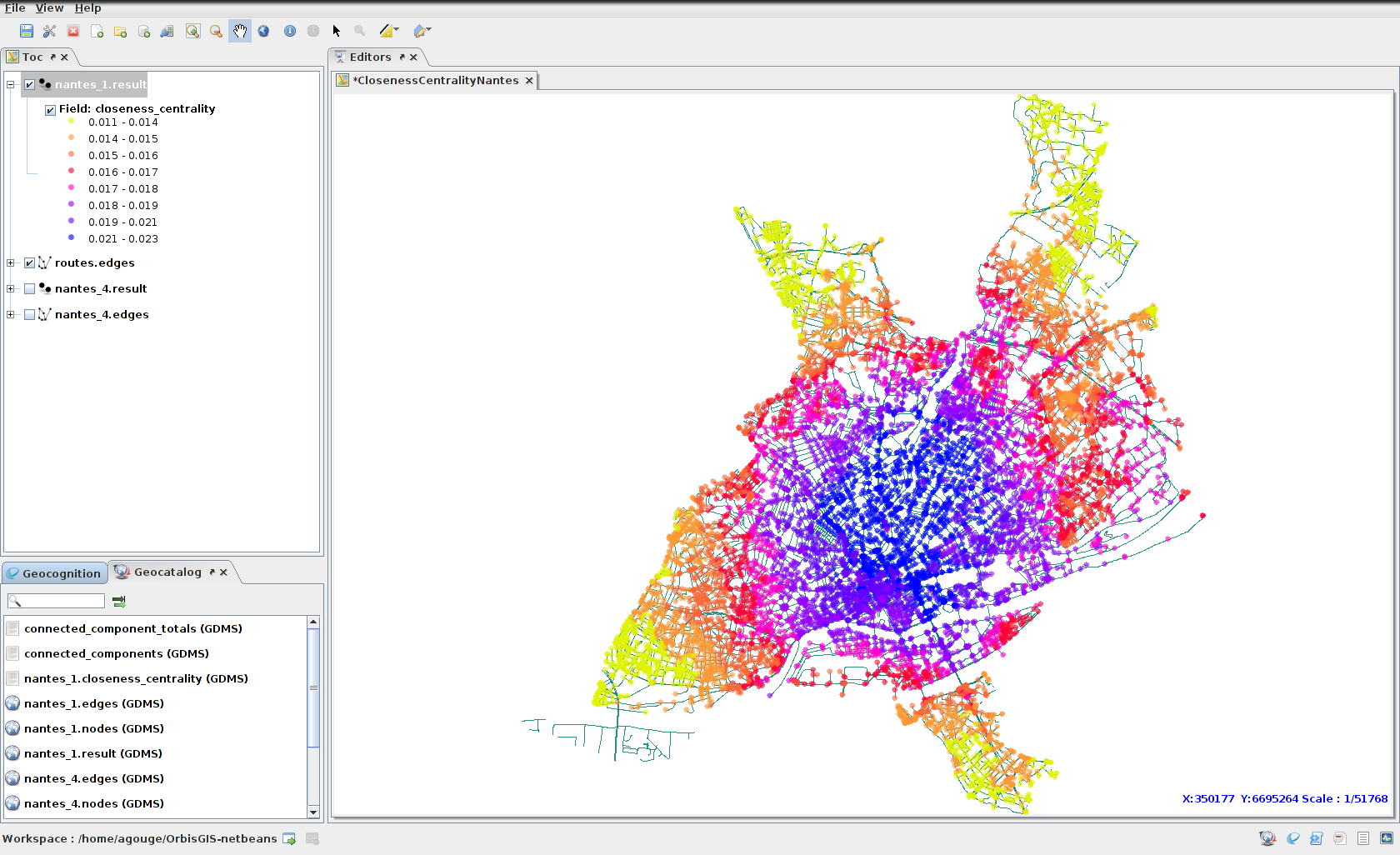Toggle visibility of routes.edges layer
Screen dimensions: 1400x855
30,262
